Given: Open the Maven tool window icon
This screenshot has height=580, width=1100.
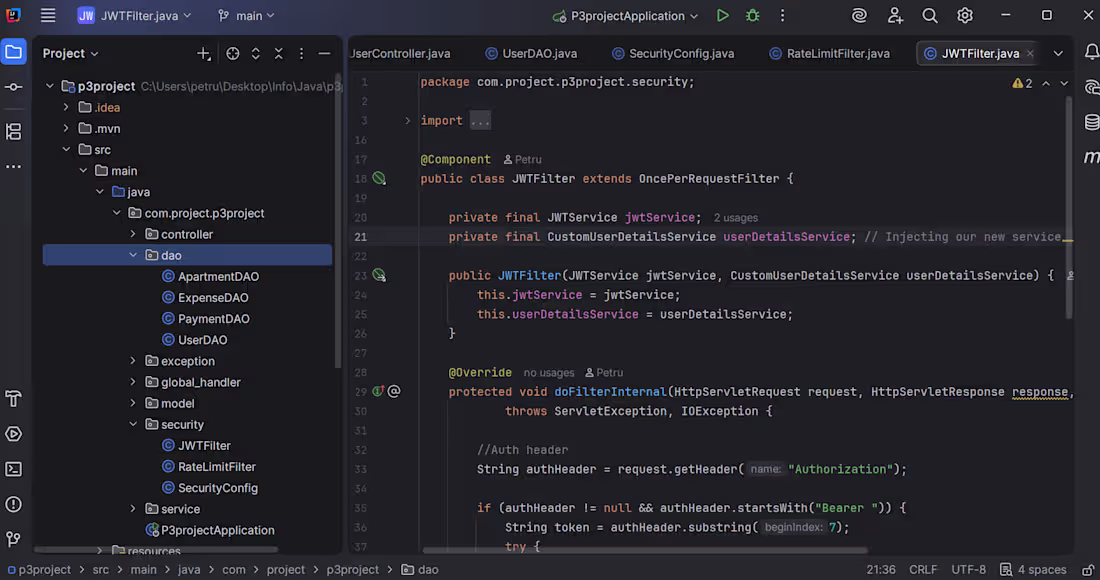Looking at the screenshot, I should (1092, 157).
